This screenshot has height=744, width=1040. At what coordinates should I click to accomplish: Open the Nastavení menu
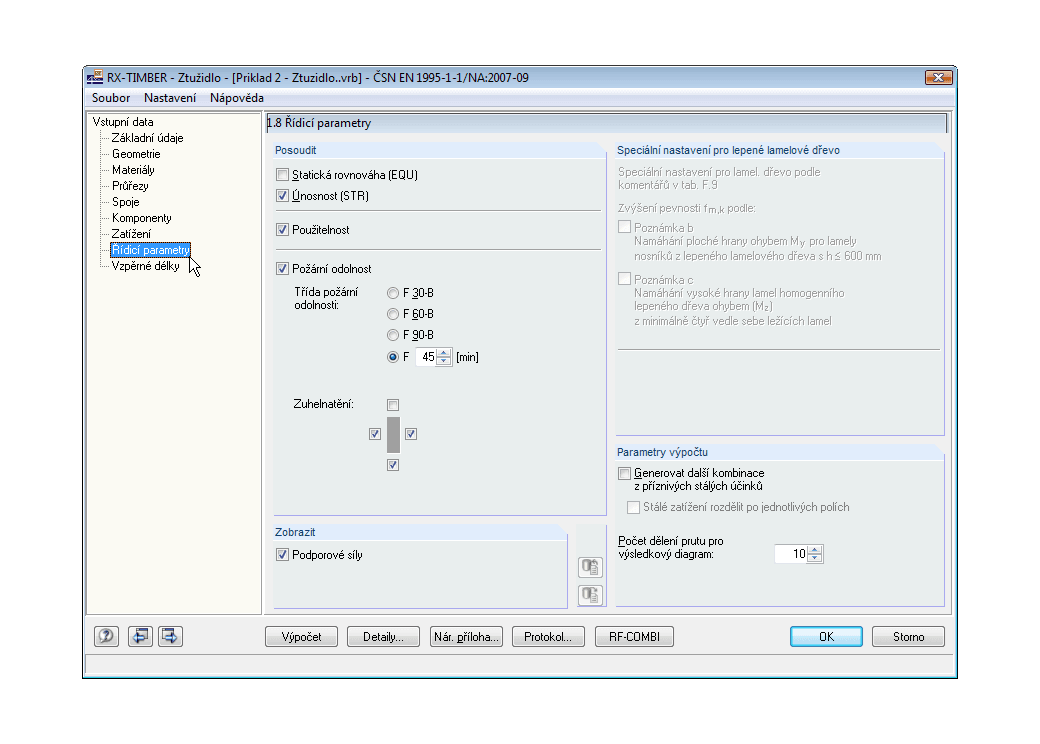(x=170, y=98)
